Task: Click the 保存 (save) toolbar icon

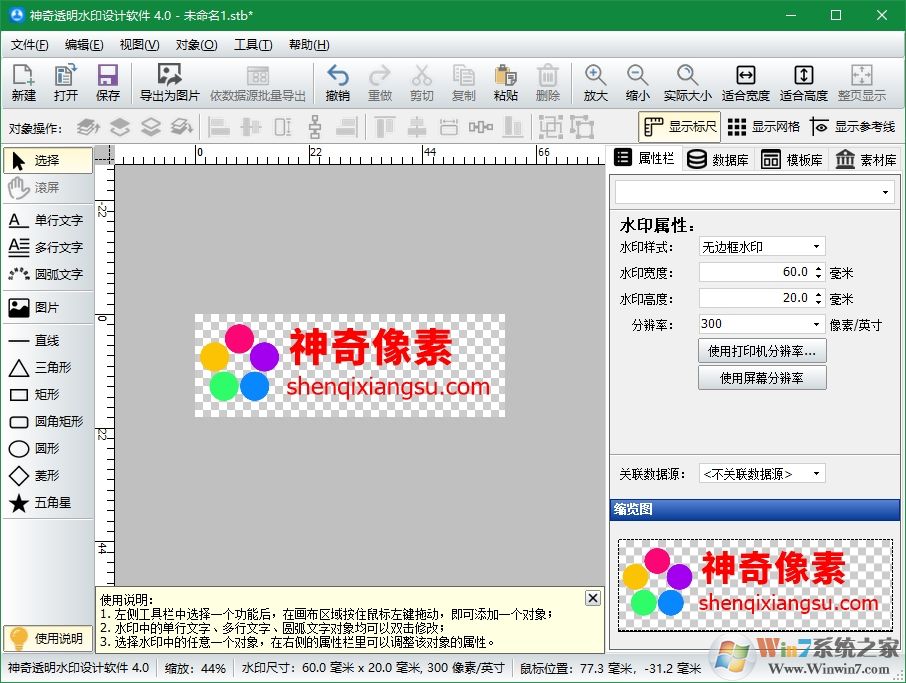Action: pyautogui.click(x=108, y=82)
